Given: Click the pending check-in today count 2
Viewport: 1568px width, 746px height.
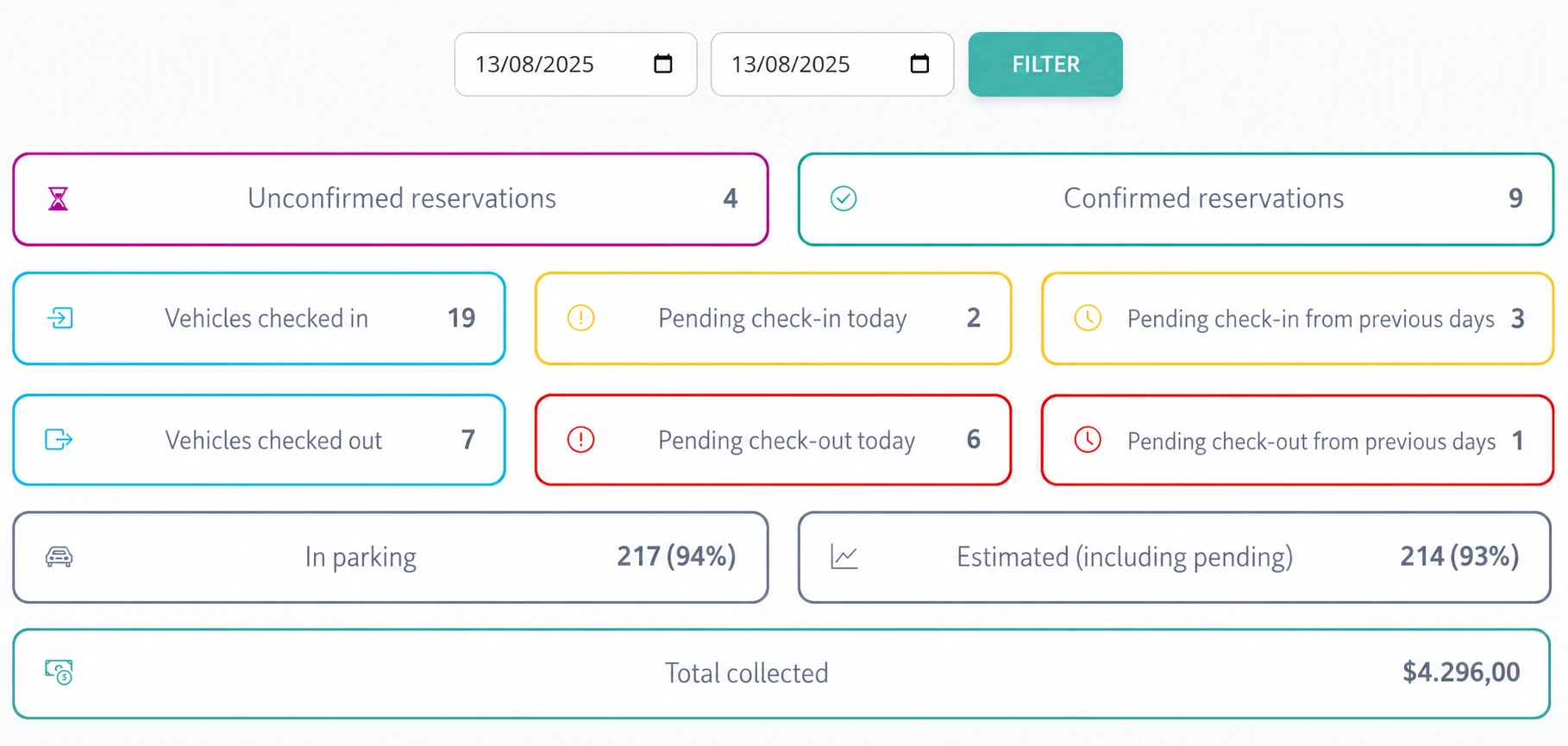Looking at the screenshot, I should [x=974, y=318].
